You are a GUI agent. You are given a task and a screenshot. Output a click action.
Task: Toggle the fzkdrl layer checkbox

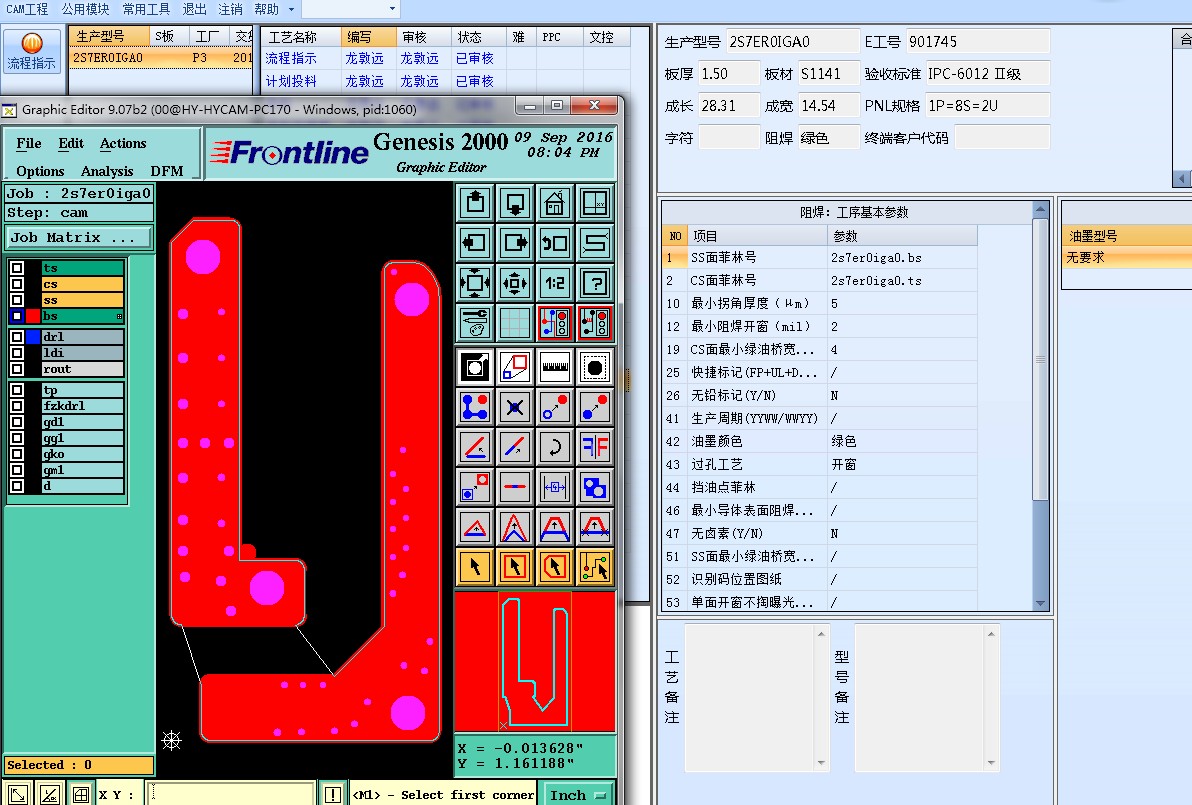pos(17,406)
